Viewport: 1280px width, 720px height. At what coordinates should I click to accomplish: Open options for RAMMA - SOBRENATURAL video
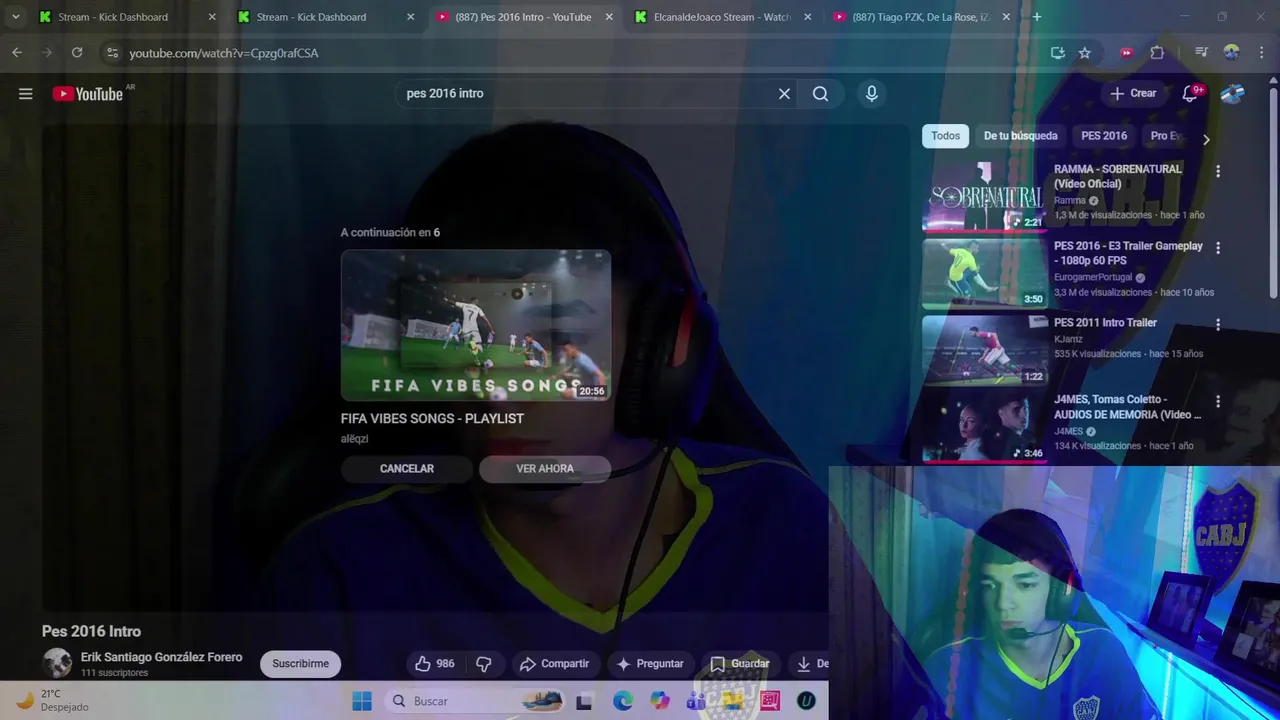(1218, 171)
